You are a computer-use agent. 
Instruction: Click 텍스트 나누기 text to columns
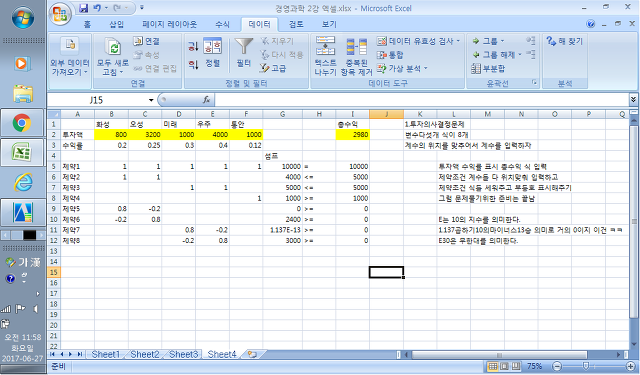[x=325, y=56]
